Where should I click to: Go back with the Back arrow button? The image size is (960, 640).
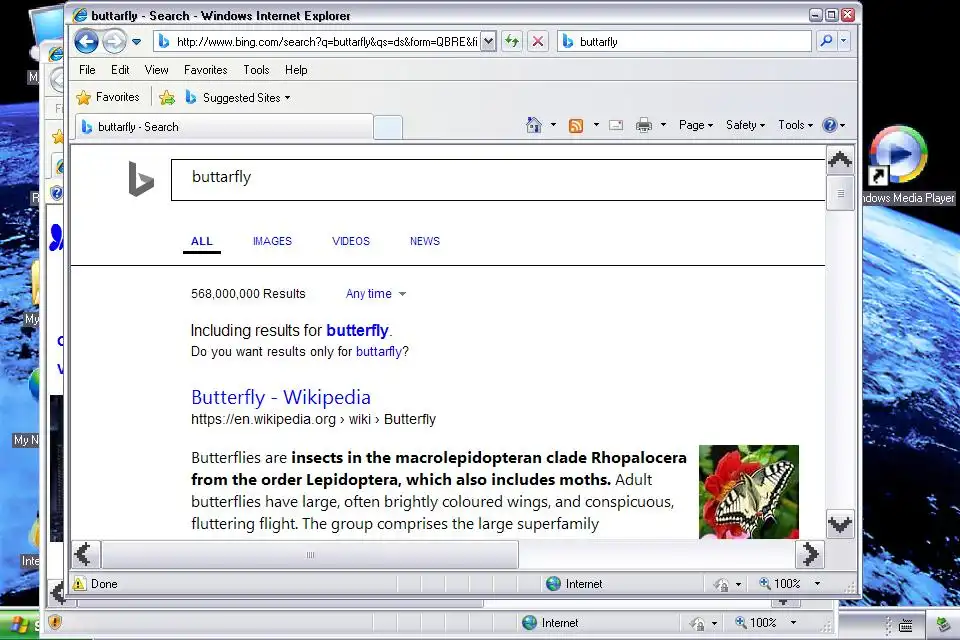(x=86, y=42)
